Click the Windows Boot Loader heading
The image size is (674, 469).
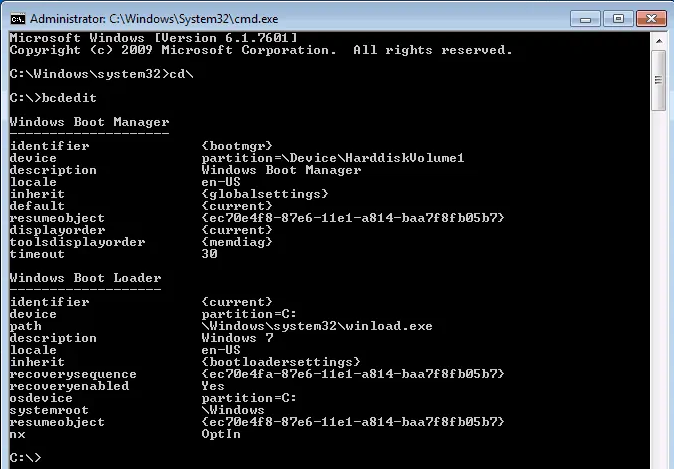[85, 277]
